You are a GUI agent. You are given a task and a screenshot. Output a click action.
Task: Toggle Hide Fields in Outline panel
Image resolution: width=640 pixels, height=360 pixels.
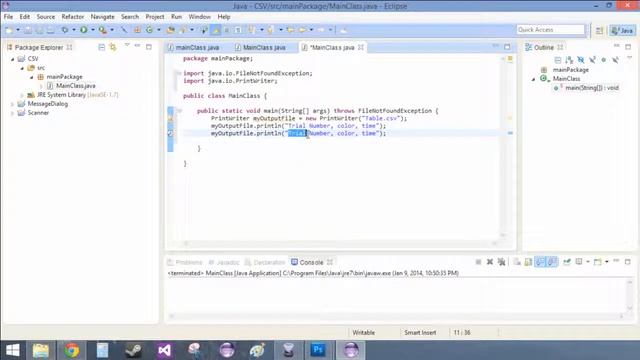(x=580, y=60)
